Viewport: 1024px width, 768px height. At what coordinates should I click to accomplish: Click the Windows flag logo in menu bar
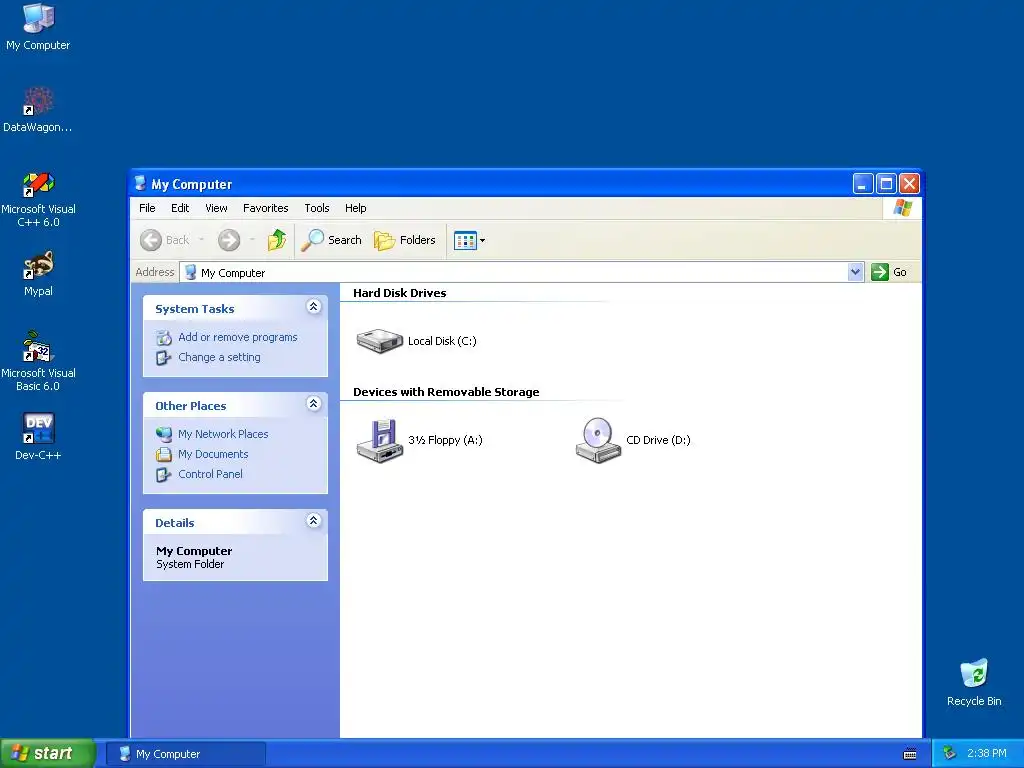[x=903, y=208]
